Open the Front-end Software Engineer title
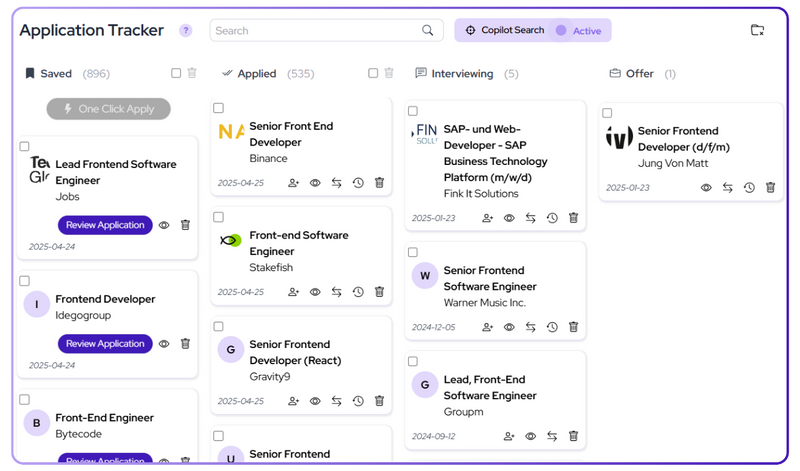This screenshot has height=471, width=800. point(299,243)
